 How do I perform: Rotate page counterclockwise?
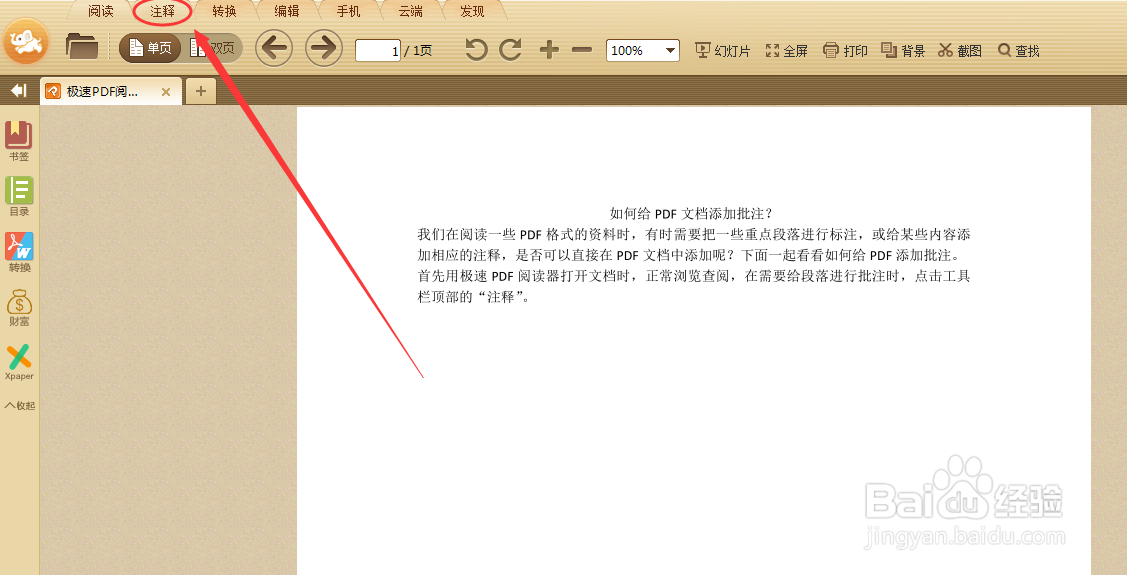click(x=476, y=50)
